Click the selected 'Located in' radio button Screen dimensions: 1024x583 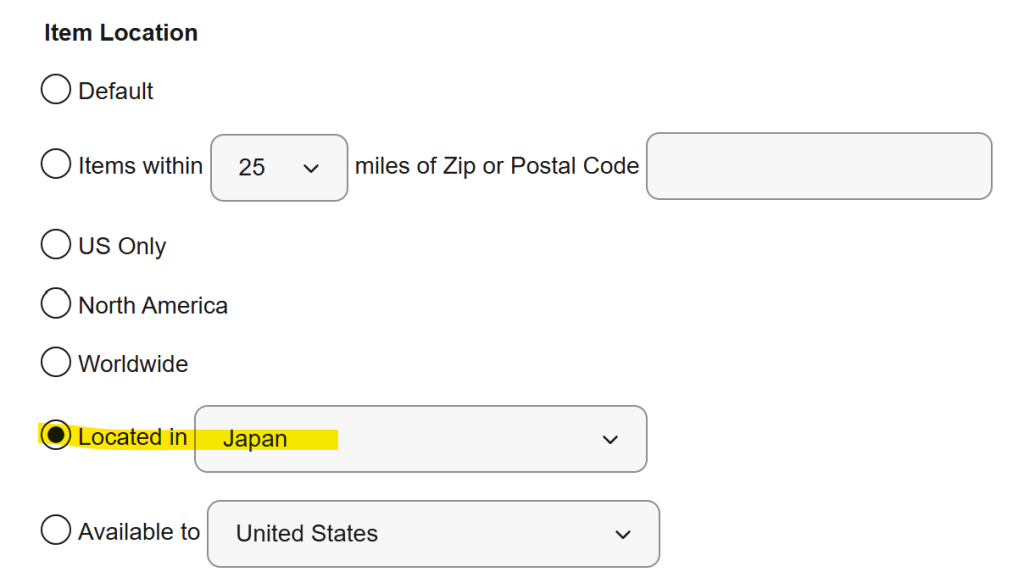[56, 436]
